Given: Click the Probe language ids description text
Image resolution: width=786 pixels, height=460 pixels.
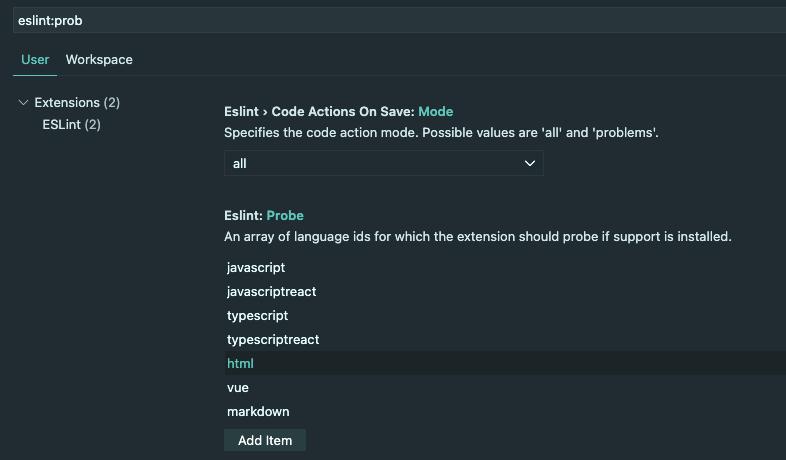Looking at the screenshot, I should coord(478,237).
